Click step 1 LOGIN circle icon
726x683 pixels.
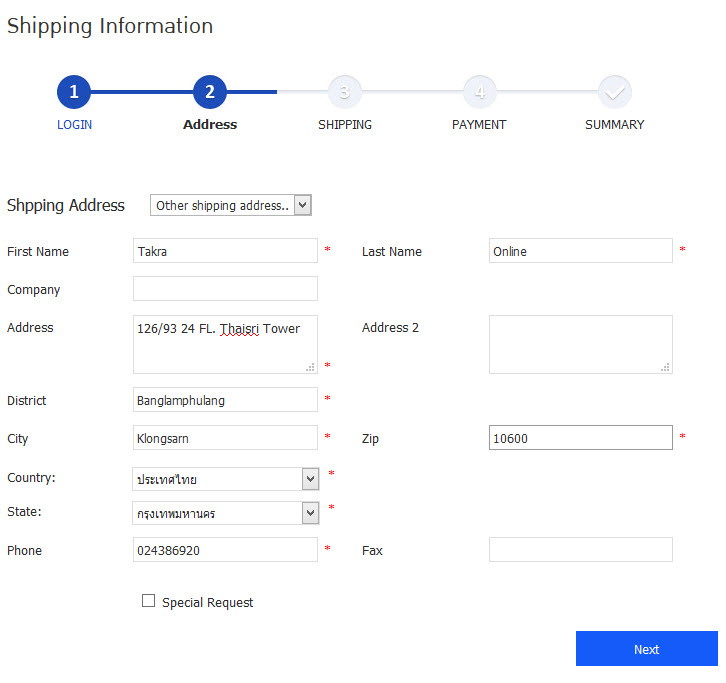74,93
